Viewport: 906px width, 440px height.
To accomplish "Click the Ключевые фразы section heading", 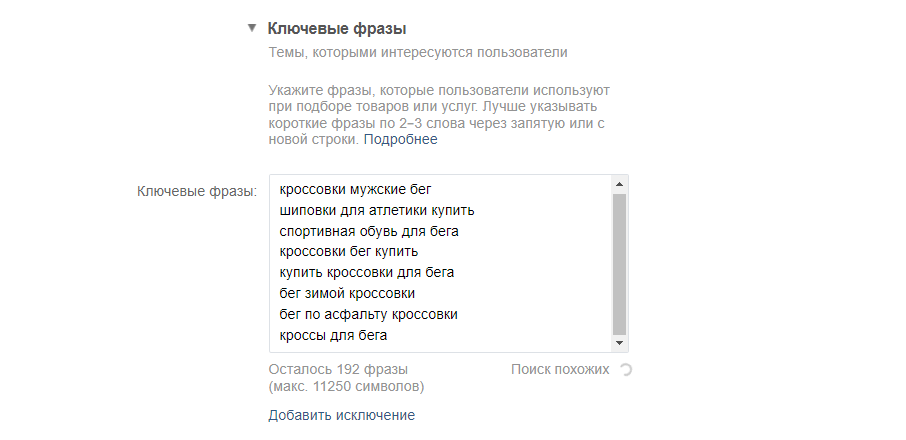I will pos(337,29).
